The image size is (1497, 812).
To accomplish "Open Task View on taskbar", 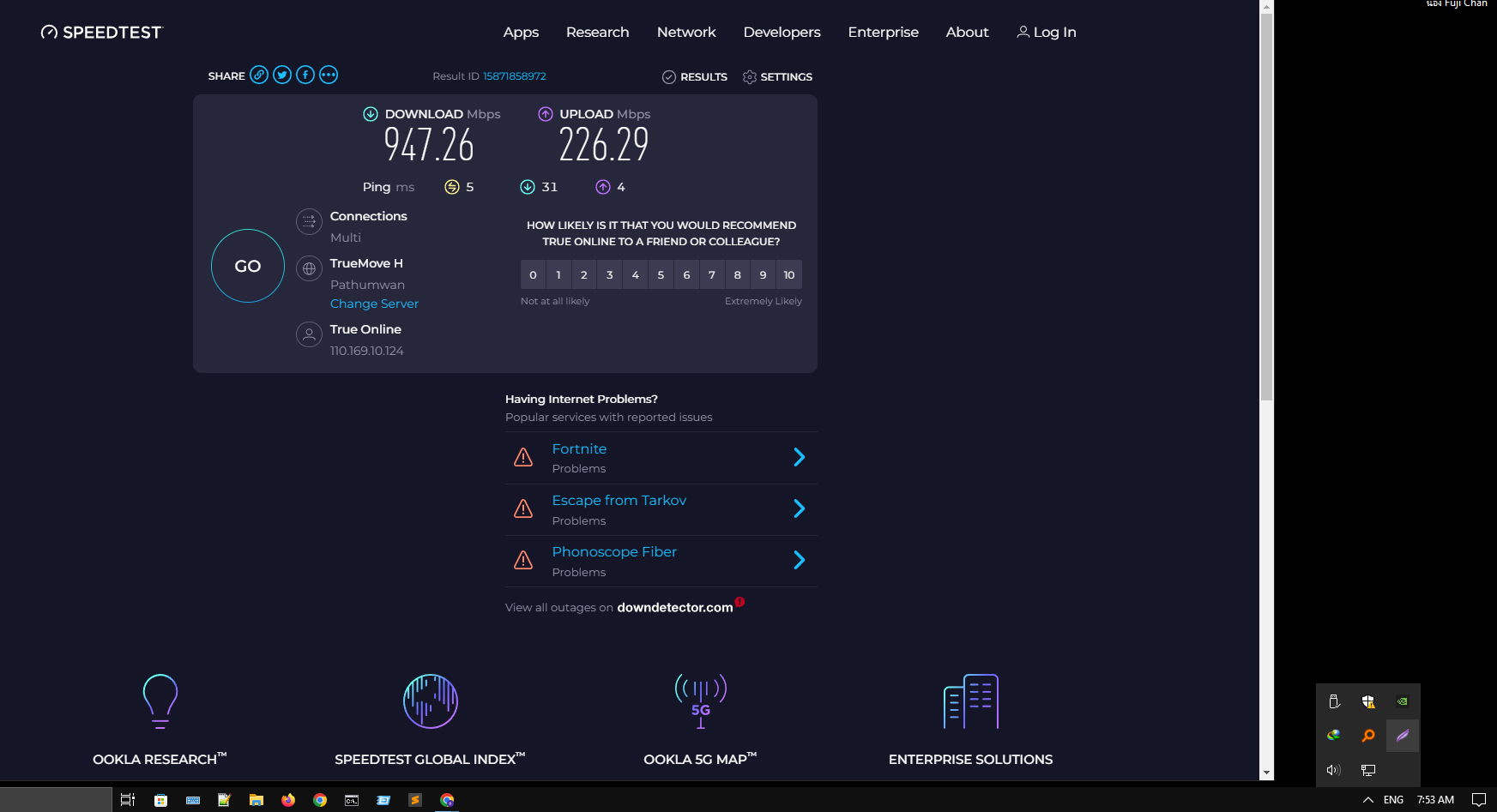I will click(x=128, y=800).
